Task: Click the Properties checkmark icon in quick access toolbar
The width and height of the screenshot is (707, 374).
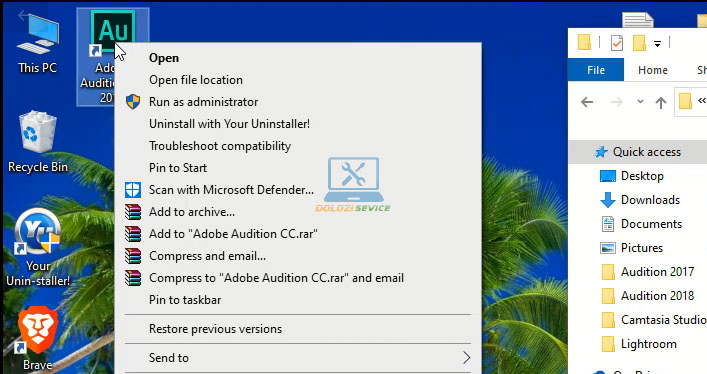Action: (617, 43)
